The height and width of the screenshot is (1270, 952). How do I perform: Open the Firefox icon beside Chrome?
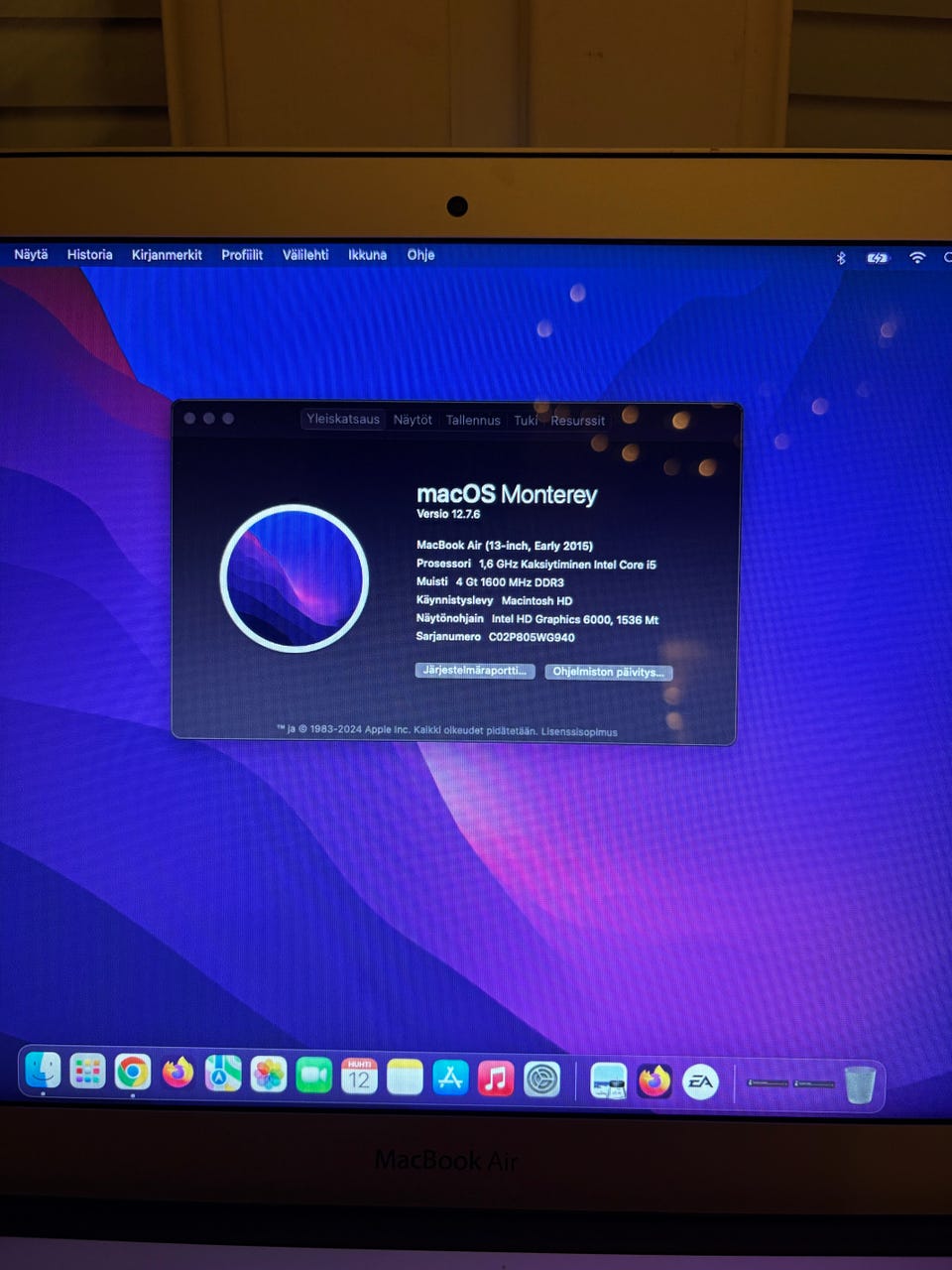point(178,1074)
